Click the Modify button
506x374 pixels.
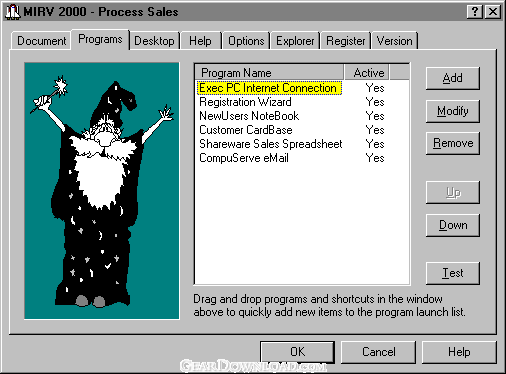pyautogui.click(x=453, y=111)
